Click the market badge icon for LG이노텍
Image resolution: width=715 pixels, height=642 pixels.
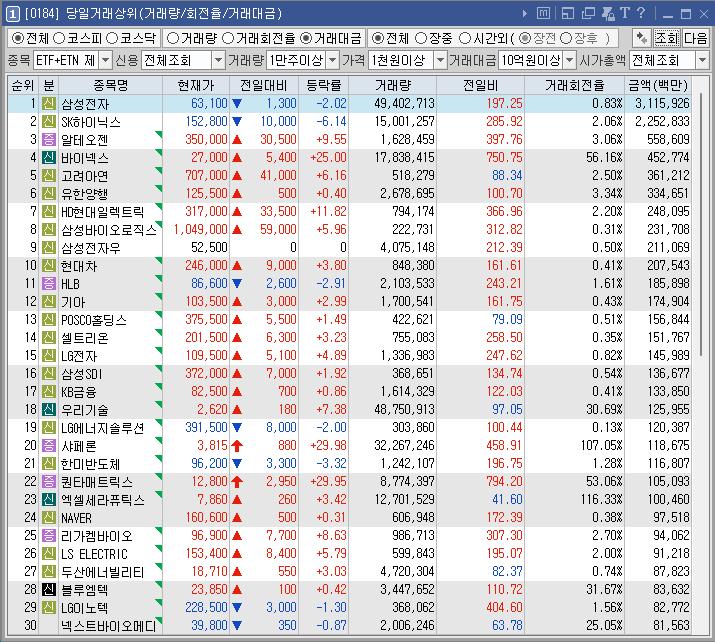coord(49,607)
